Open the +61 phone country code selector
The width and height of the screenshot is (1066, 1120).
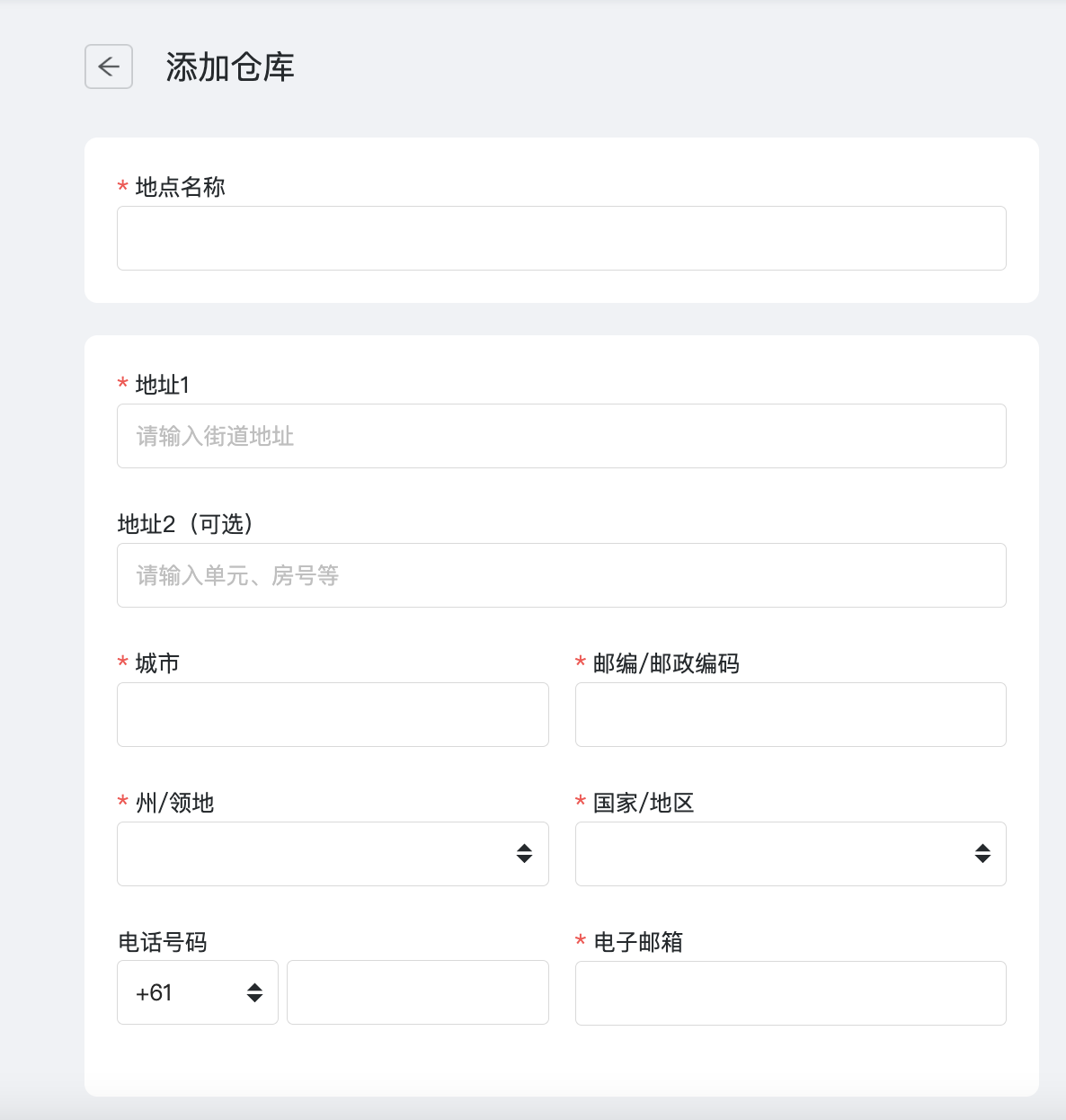pyautogui.click(x=198, y=992)
